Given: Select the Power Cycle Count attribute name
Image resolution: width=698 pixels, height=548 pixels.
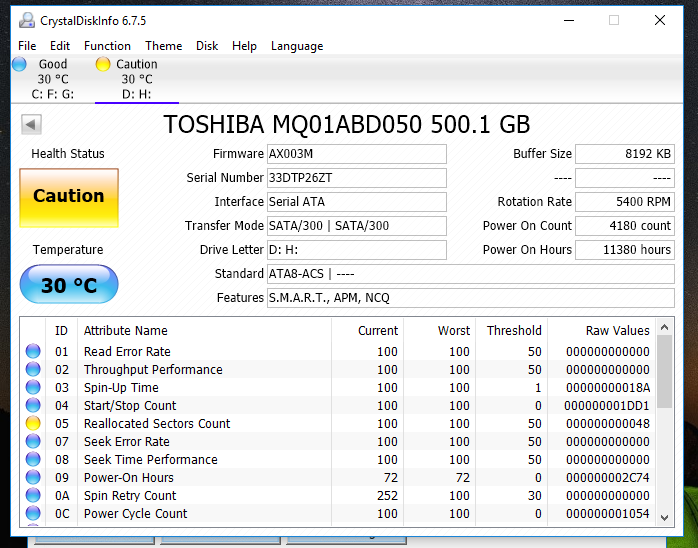Looking at the screenshot, I should (x=136, y=514).
